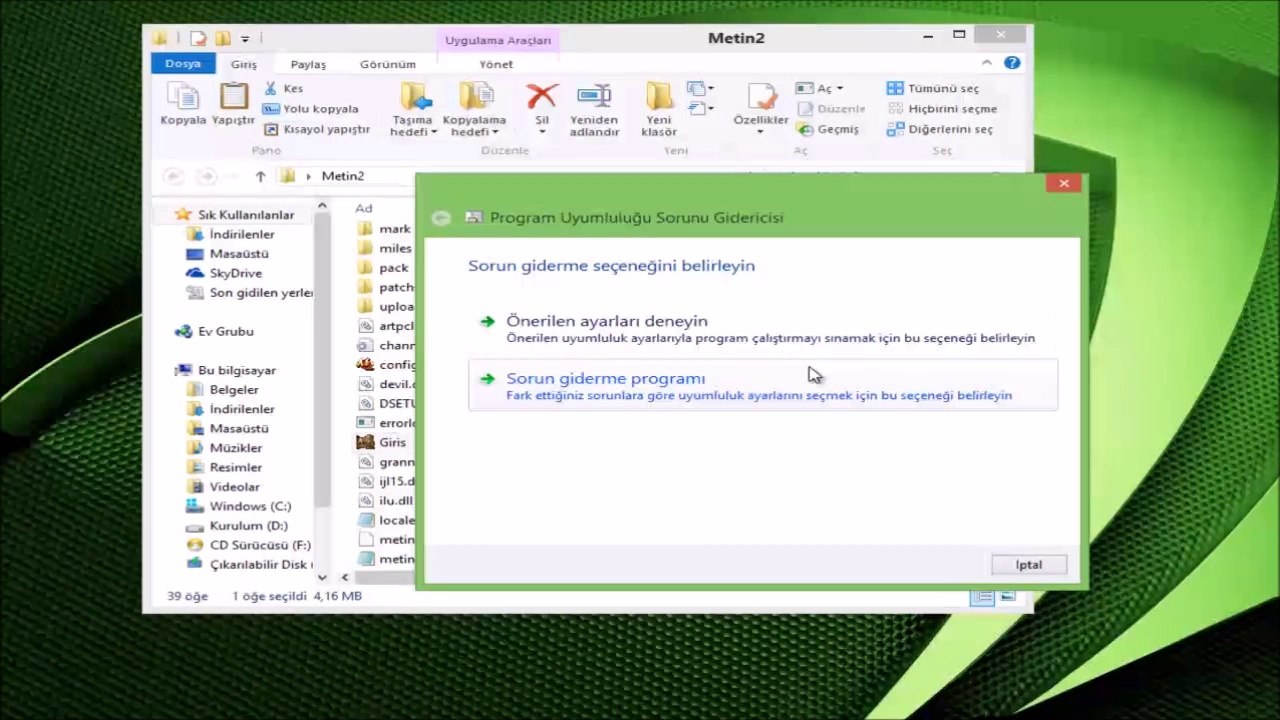The width and height of the screenshot is (1280, 720).
Task: Switch to large icons view using the status bar icon
Action: [x=1006, y=597]
